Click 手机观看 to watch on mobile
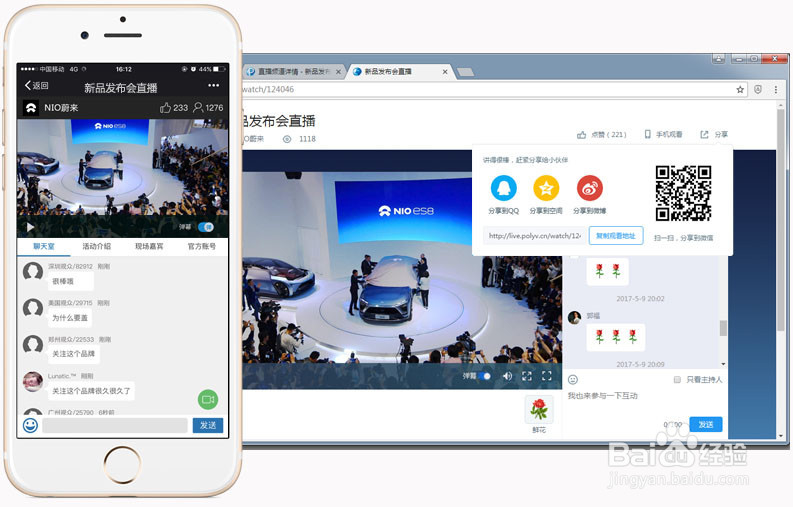The height and width of the screenshot is (507, 793). 663,135
